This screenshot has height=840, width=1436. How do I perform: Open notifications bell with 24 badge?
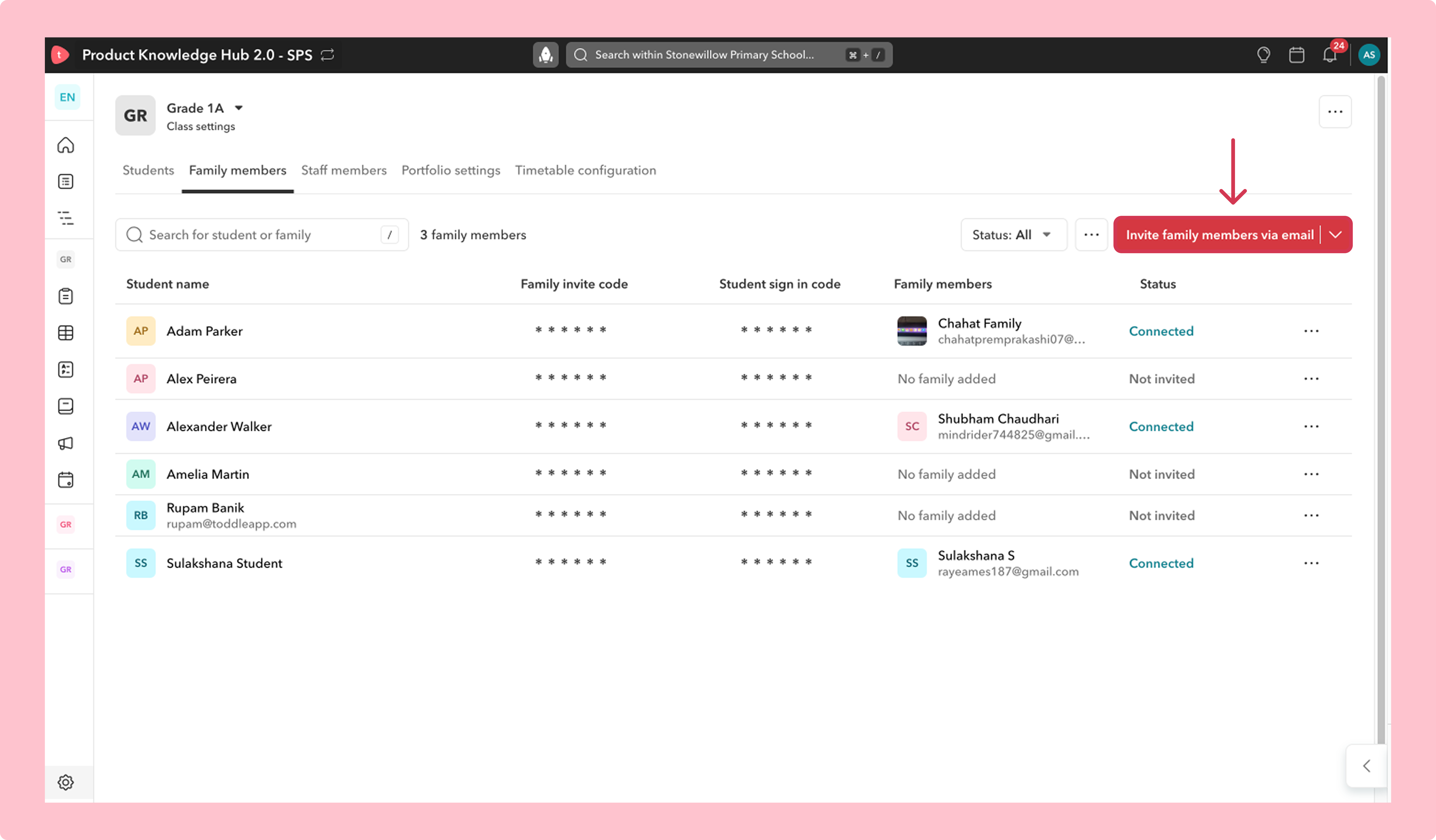[1331, 54]
